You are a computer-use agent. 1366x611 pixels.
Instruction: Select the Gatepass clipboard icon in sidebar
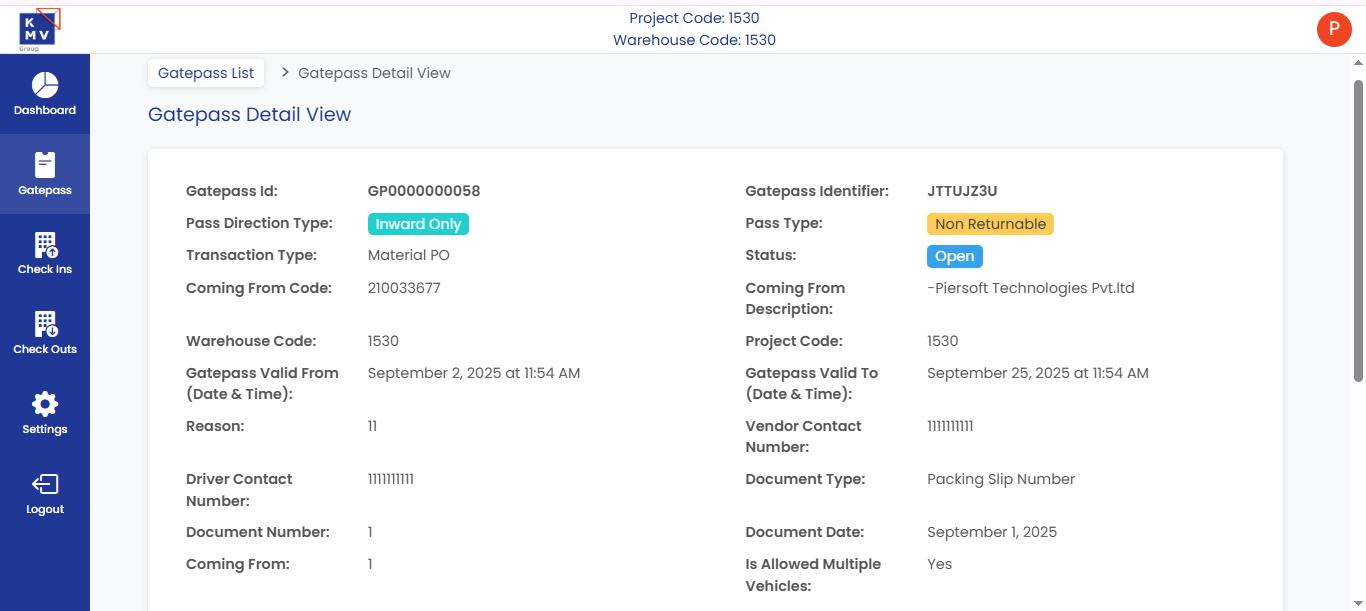coord(45,165)
